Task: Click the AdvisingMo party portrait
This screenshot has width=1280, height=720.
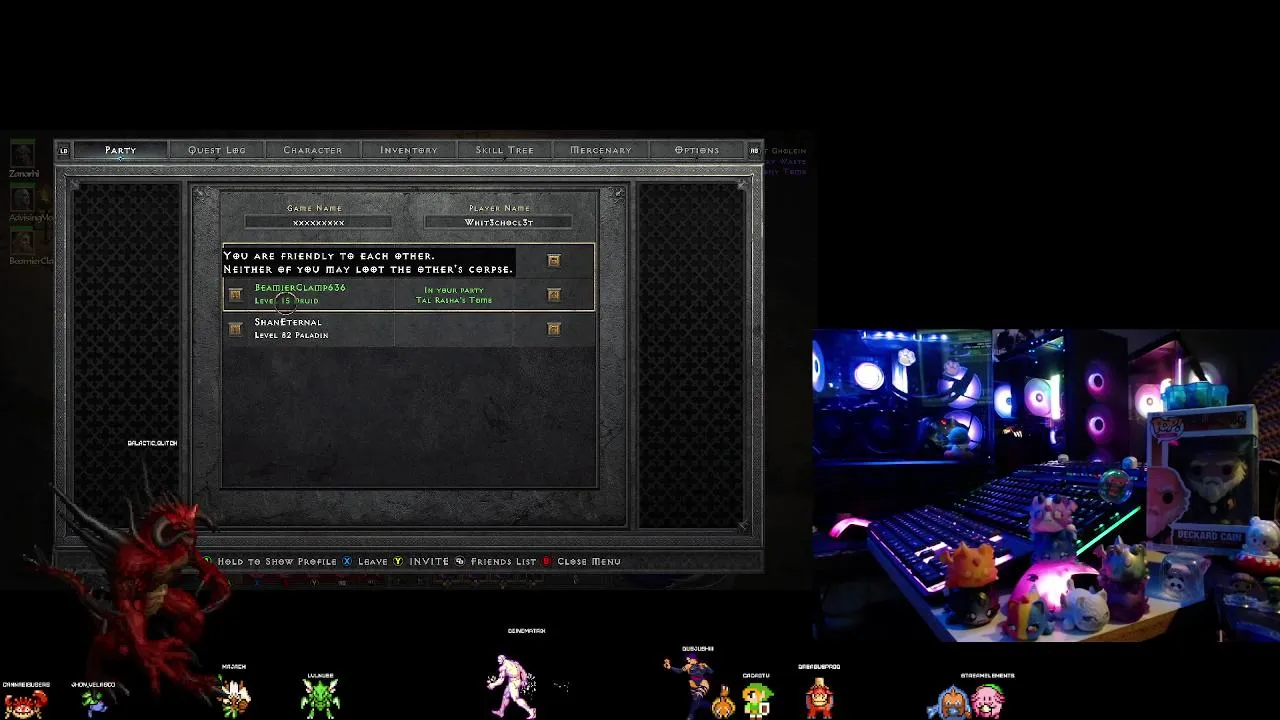Action: [x=23, y=199]
